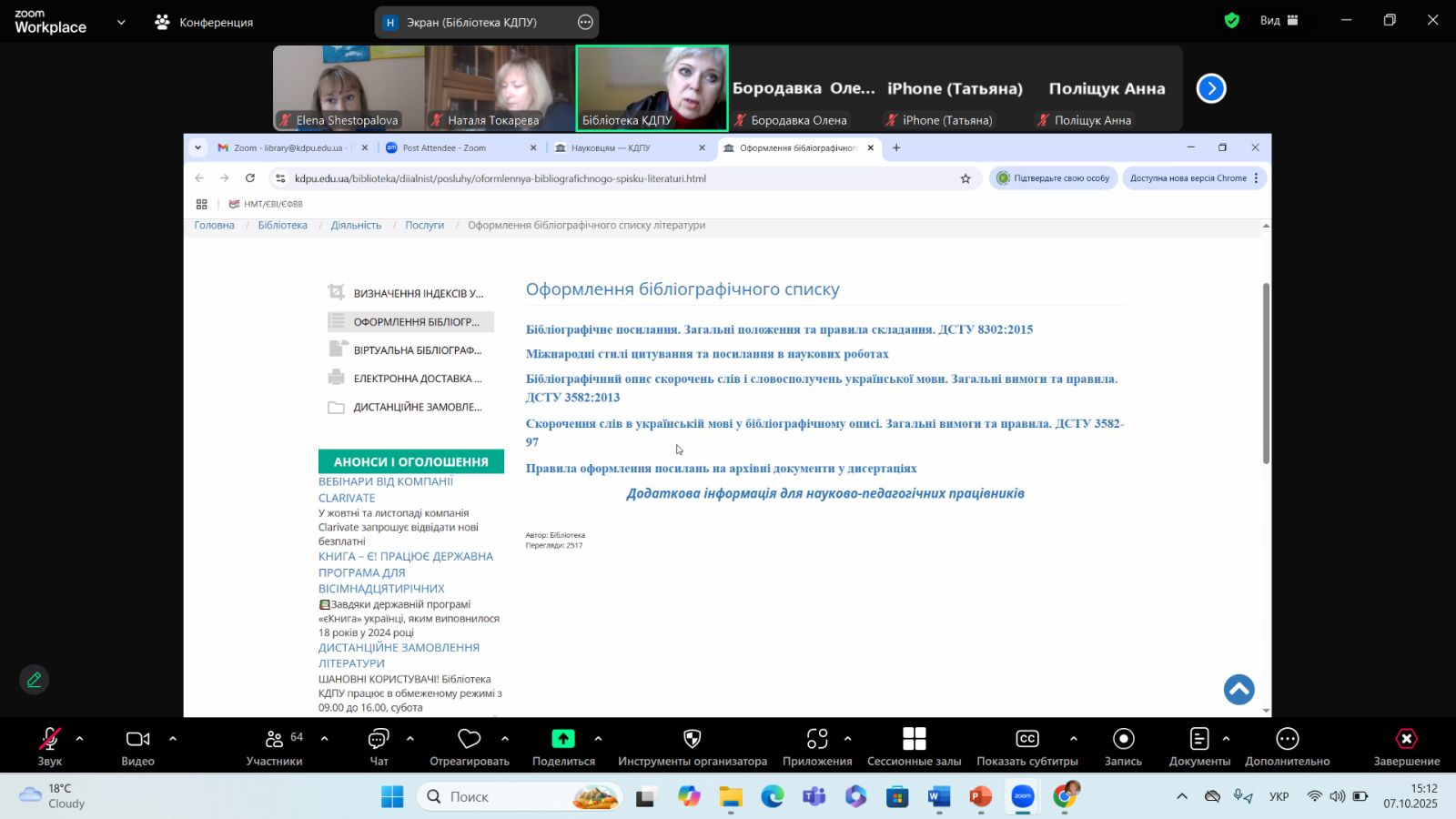Image resolution: width=1456 pixels, height=819 pixels.
Task: Open Breakout rooms icon
Action: [914, 739]
